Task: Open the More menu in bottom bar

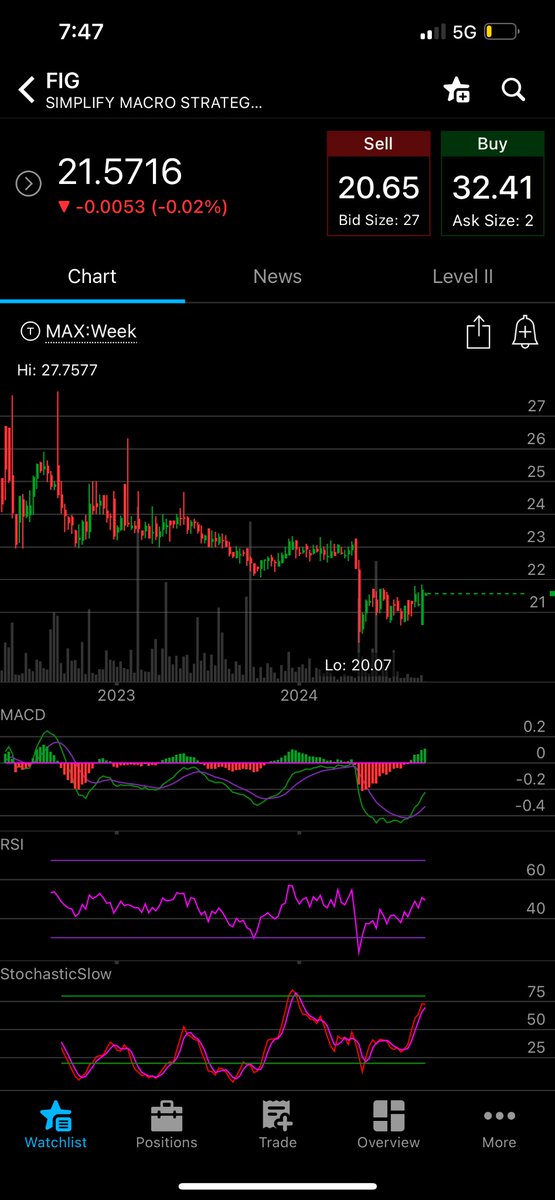Action: 499,1124
